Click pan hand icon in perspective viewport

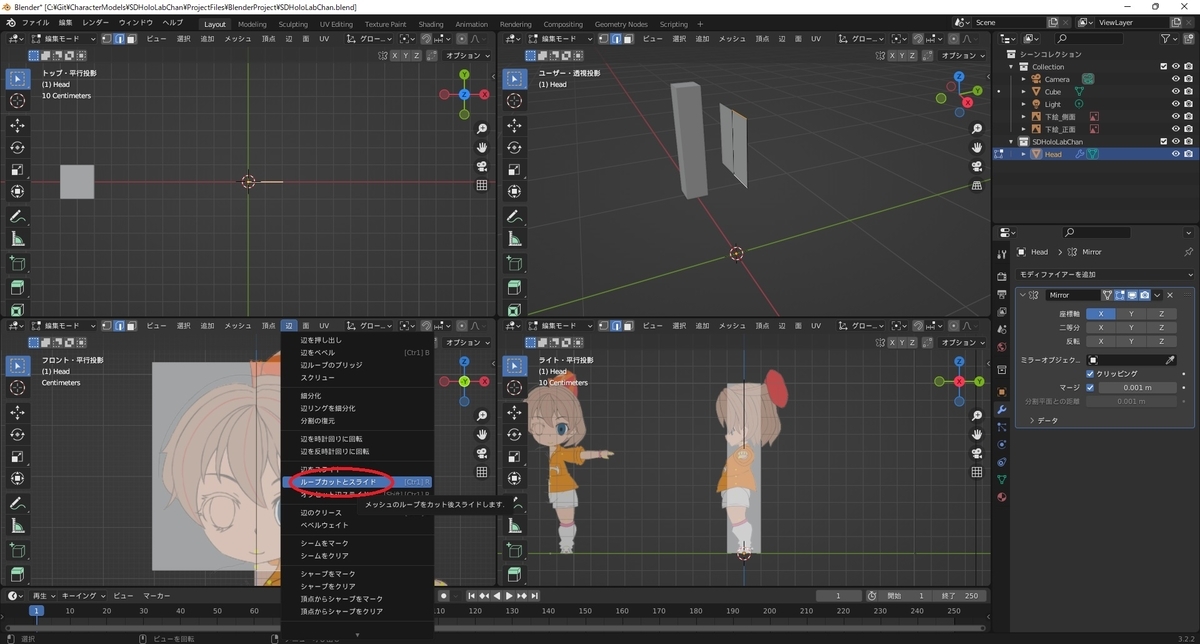point(977,148)
